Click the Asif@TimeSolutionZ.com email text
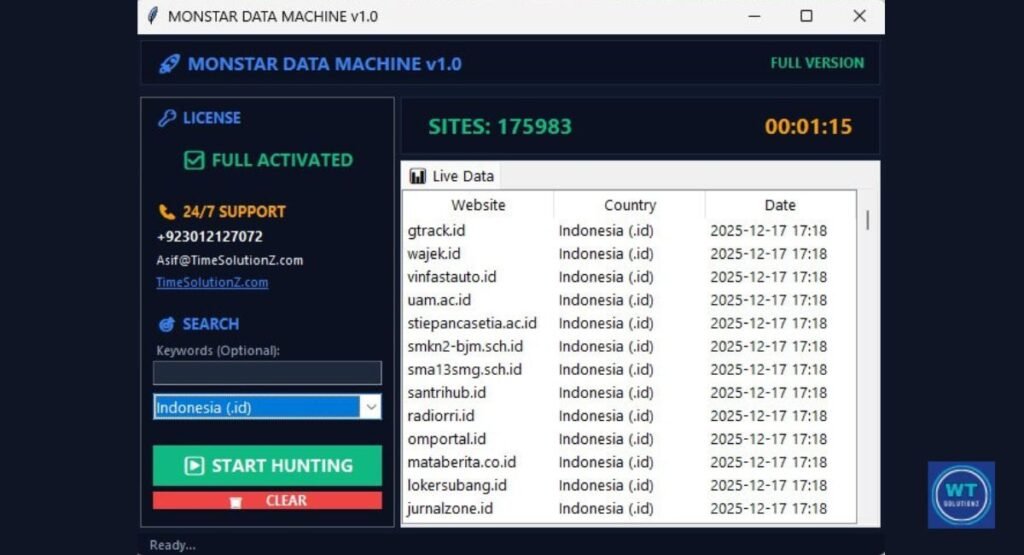Screen dimensions: 1024x555 coord(230,260)
